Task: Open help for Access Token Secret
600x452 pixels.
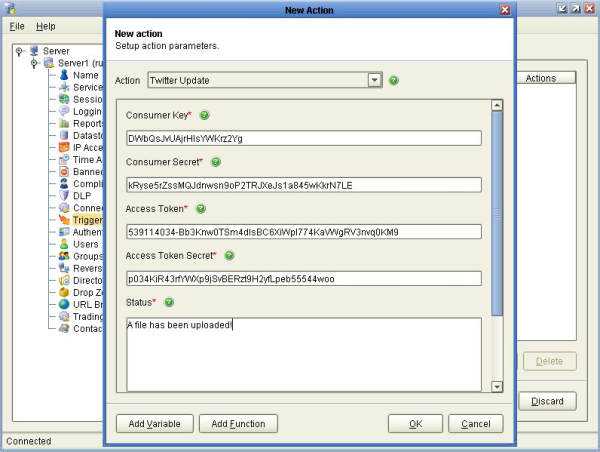Action: (229, 255)
